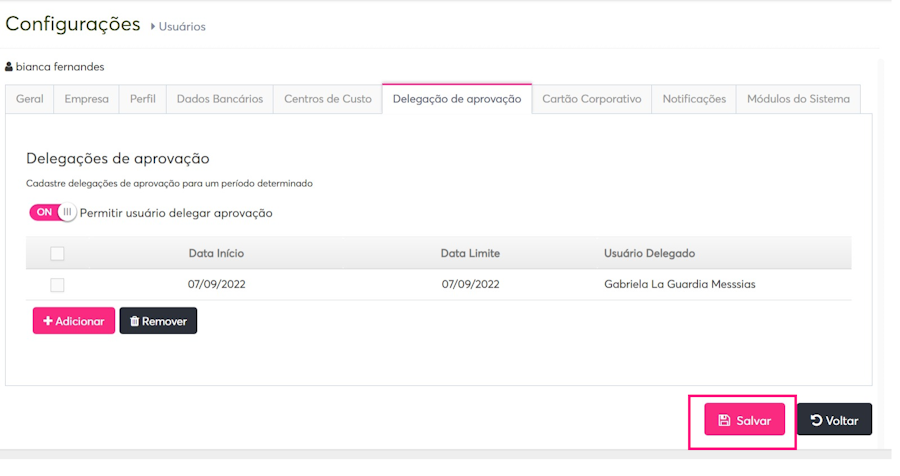The image size is (900, 476).
Task: Click the Data Limite column header
Action: click(470, 253)
